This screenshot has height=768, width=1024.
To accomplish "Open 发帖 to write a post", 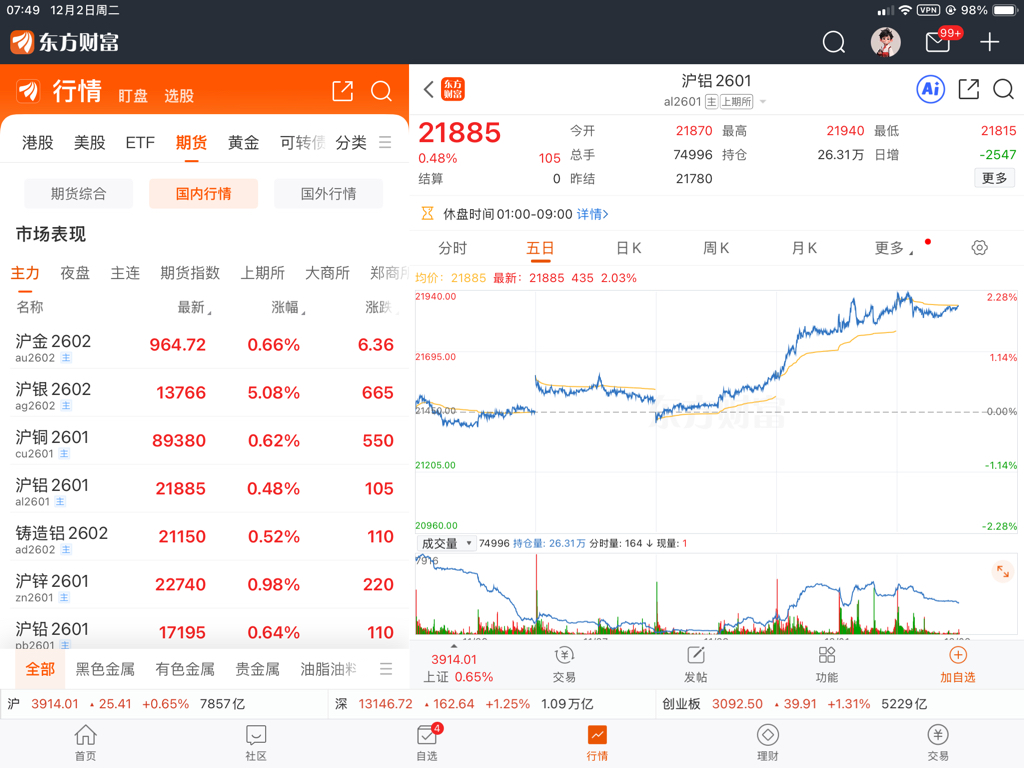I will point(696,665).
